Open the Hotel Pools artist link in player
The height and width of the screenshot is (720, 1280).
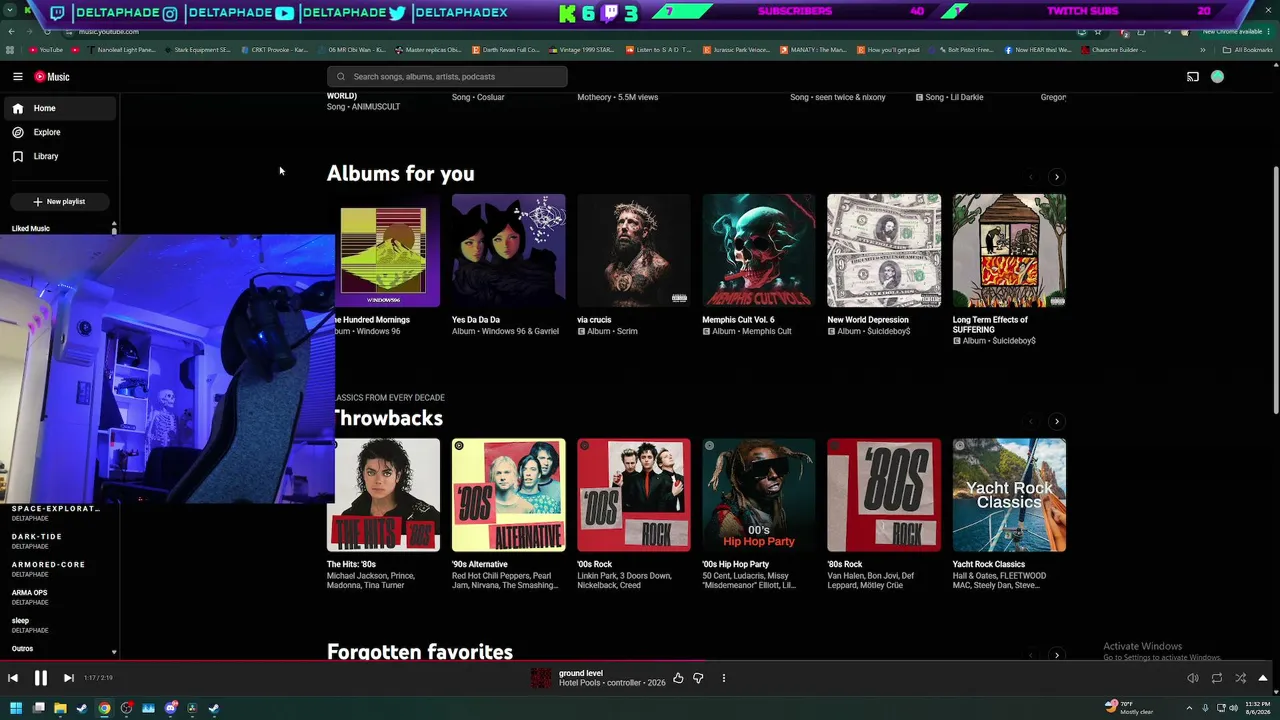pos(580,683)
